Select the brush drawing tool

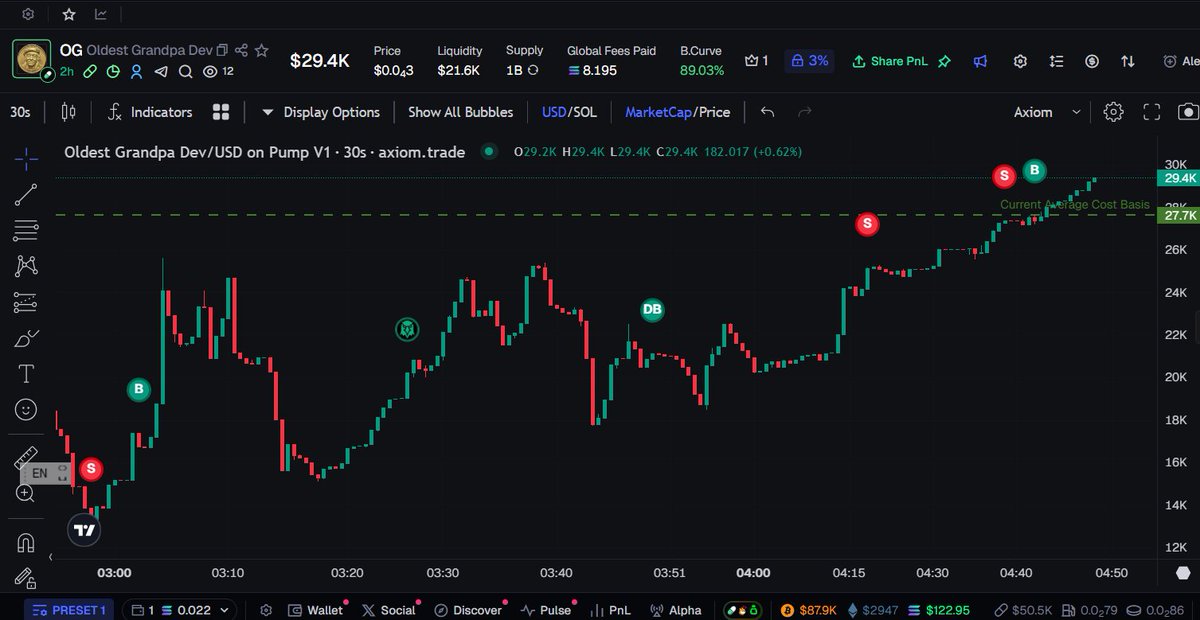click(27, 338)
